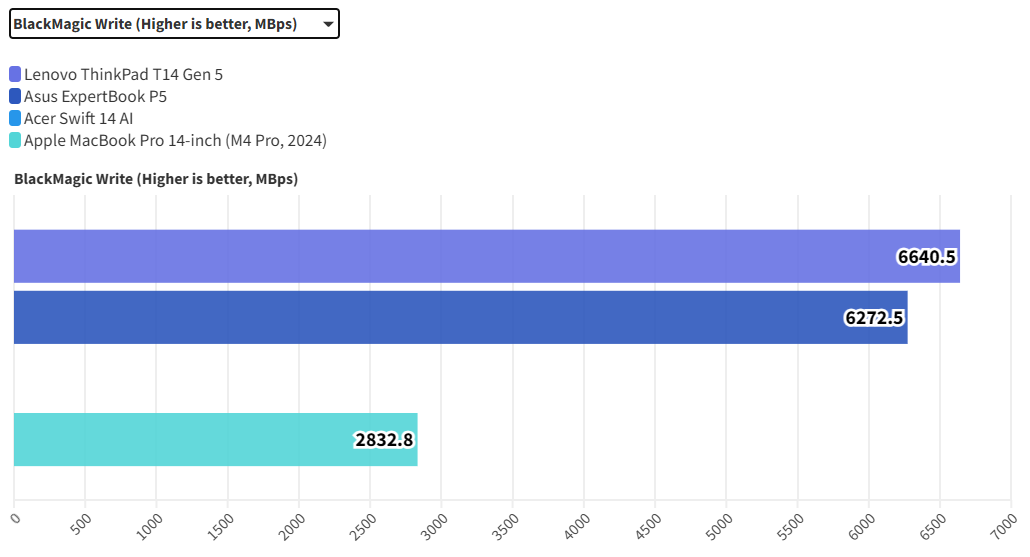Click the dropdown arrow beside BlackMagic Write

click(x=328, y=24)
